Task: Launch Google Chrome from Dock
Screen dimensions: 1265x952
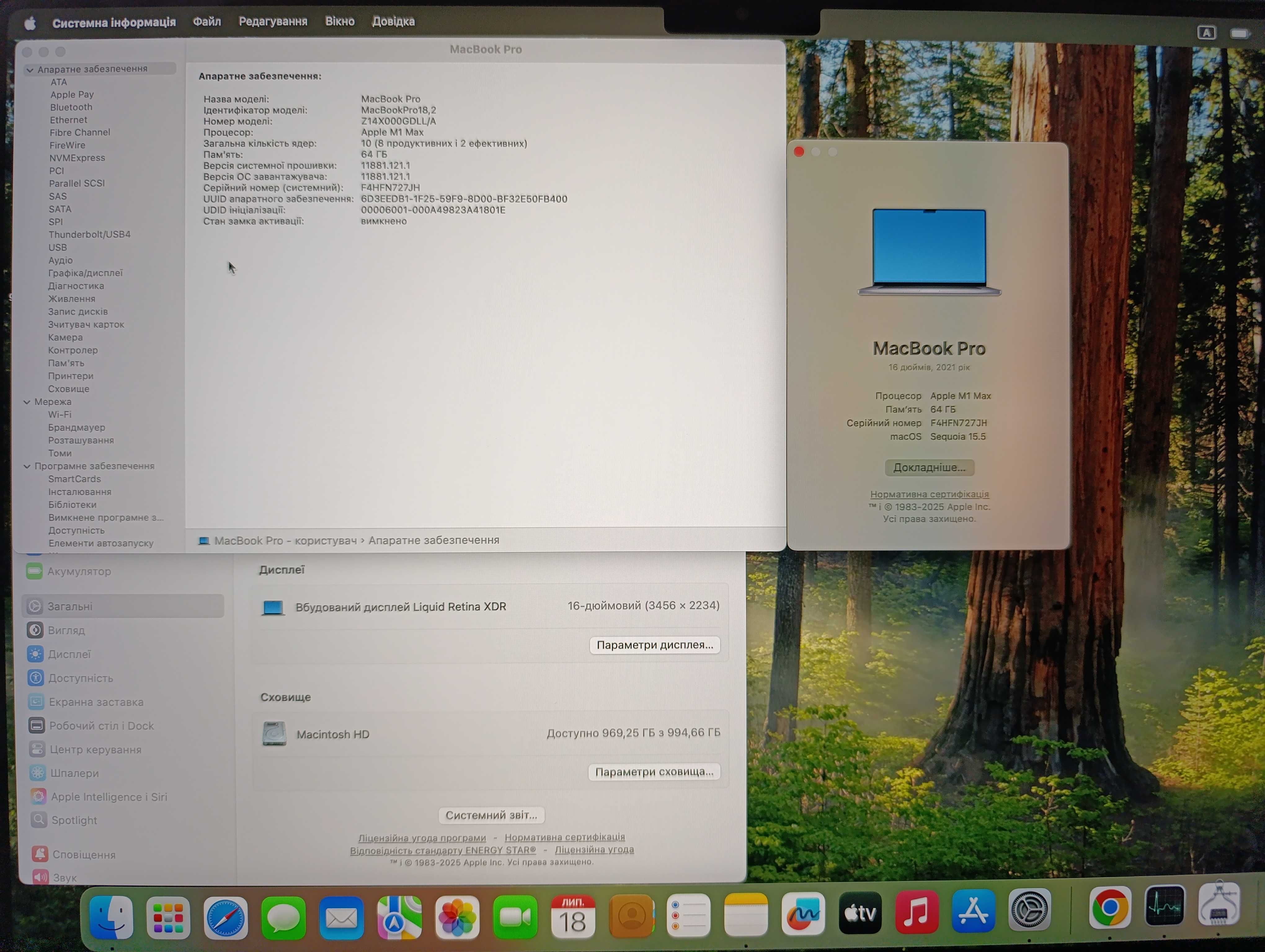Action: click(x=1109, y=907)
